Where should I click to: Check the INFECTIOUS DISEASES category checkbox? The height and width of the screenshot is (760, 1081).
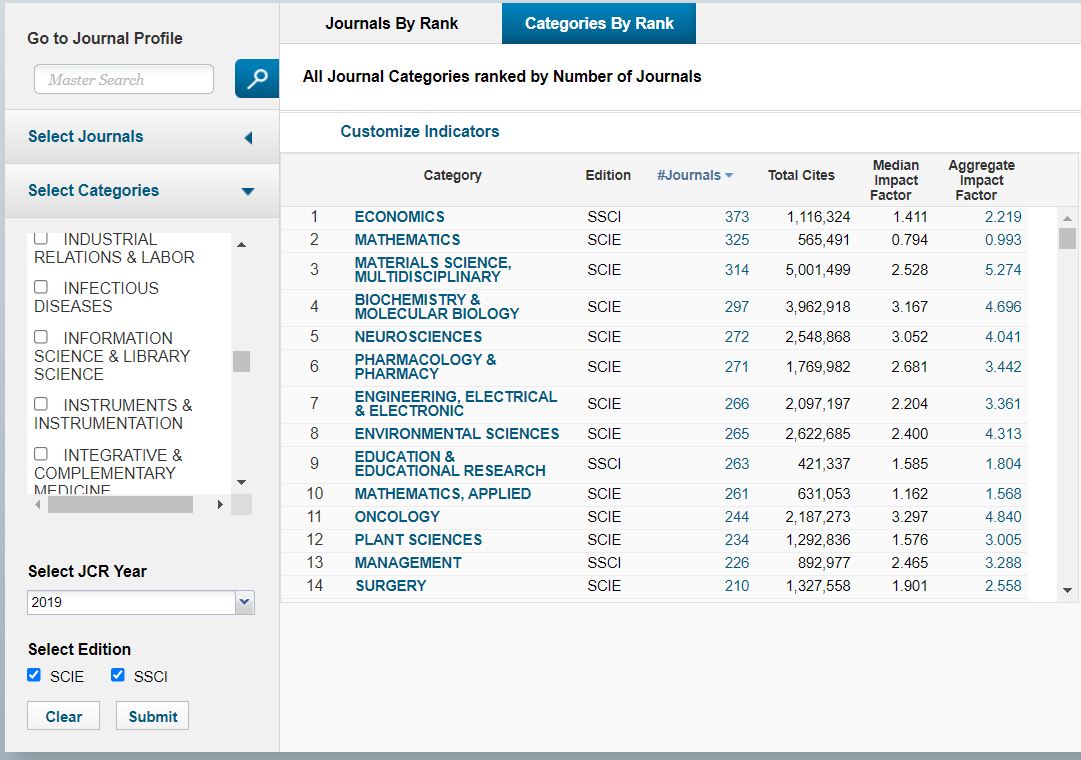coord(41,287)
